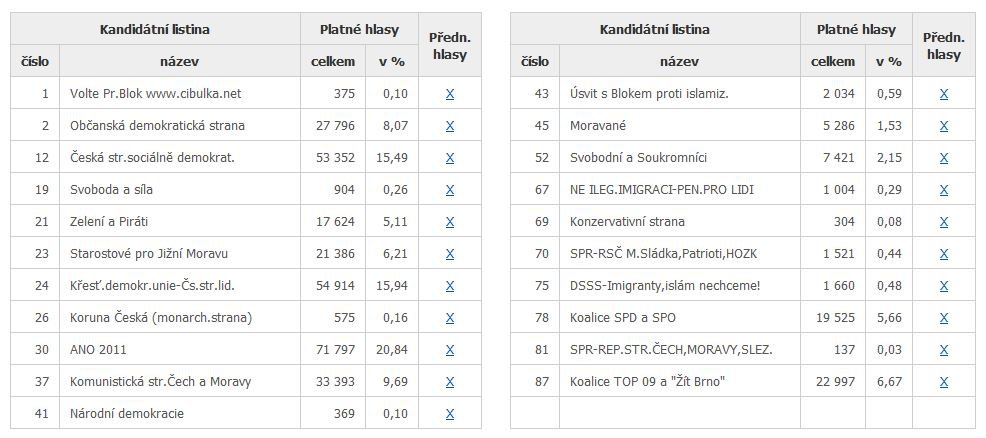986x438 pixels.
Task: Click X link for Koruna Česká row
Action: pyautogui.click(x=450, y=318)
